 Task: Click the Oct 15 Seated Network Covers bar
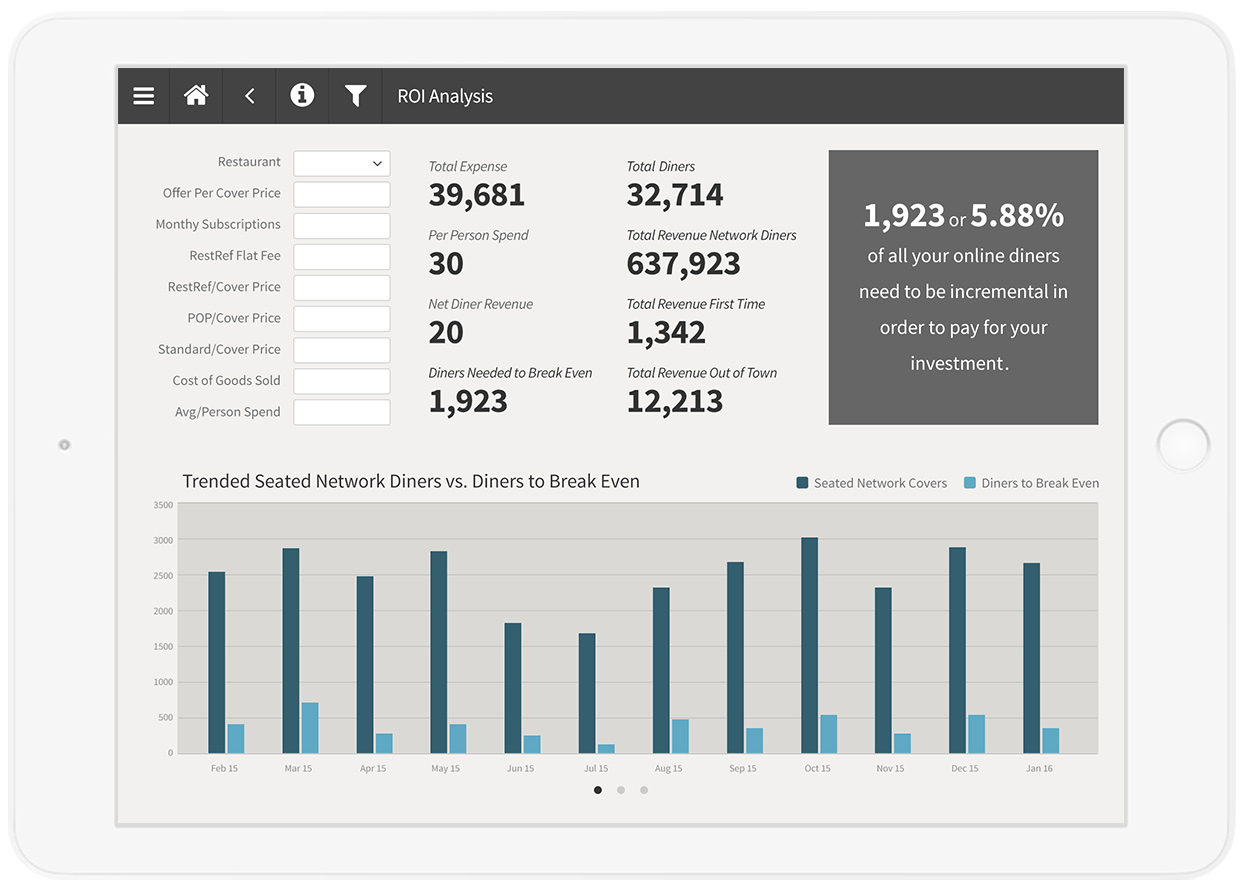click(809, 645)
